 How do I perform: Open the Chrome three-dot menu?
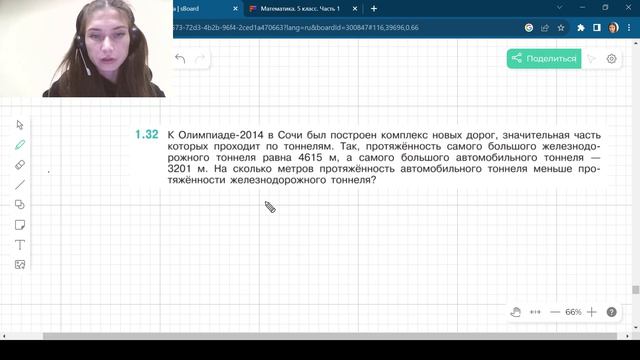pos(629,28)
